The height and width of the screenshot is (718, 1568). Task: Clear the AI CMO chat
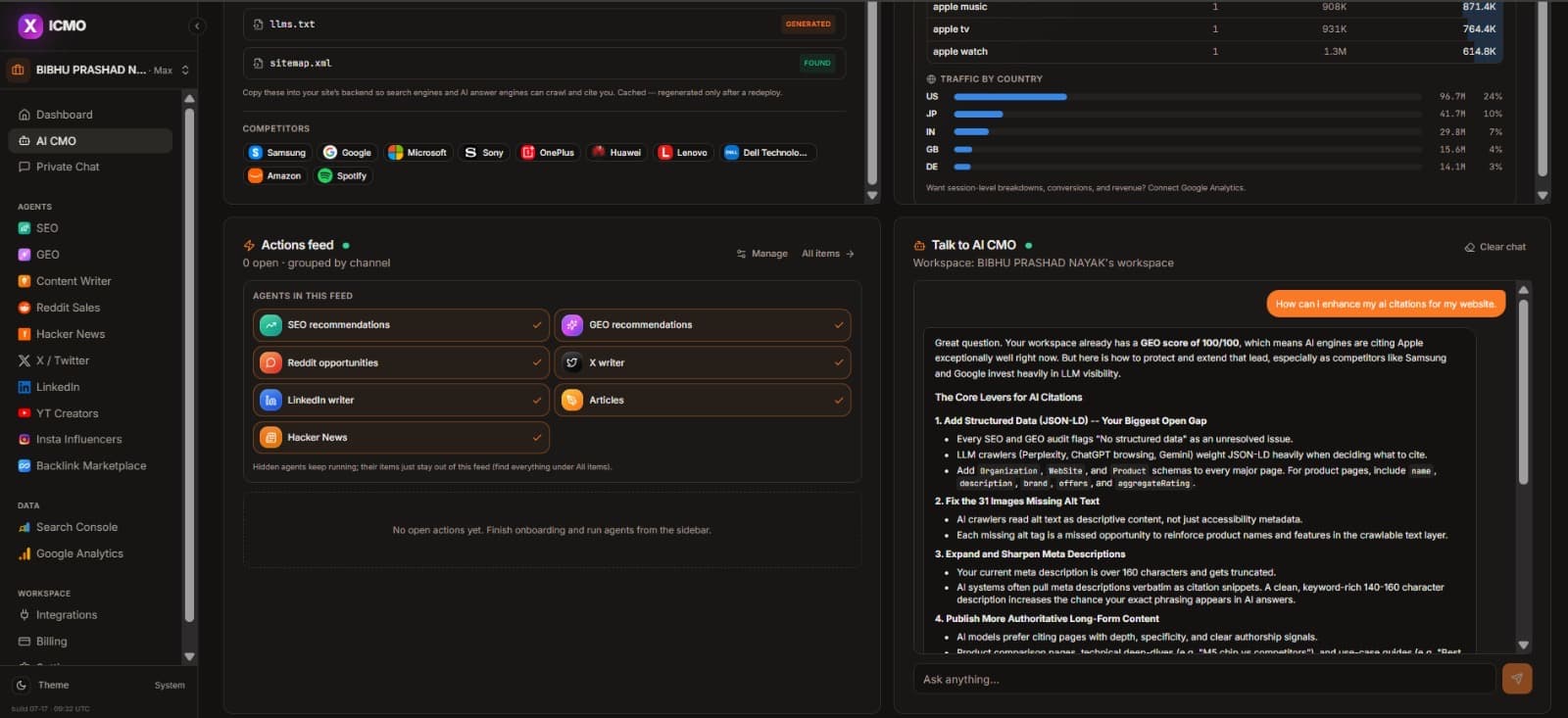1495,247
